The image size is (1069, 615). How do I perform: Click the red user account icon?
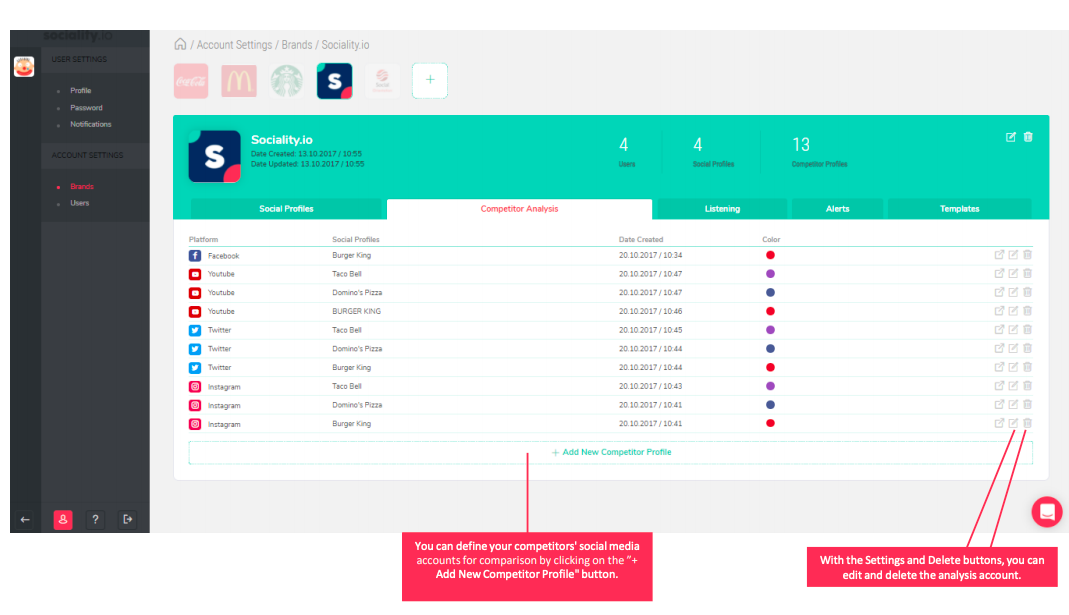pos(63,520)
